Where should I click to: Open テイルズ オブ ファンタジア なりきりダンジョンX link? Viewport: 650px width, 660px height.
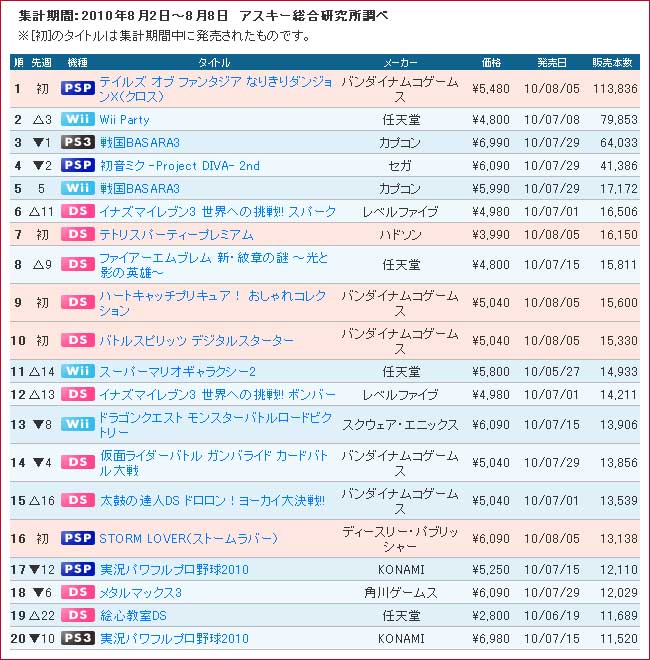pos(216,89)
